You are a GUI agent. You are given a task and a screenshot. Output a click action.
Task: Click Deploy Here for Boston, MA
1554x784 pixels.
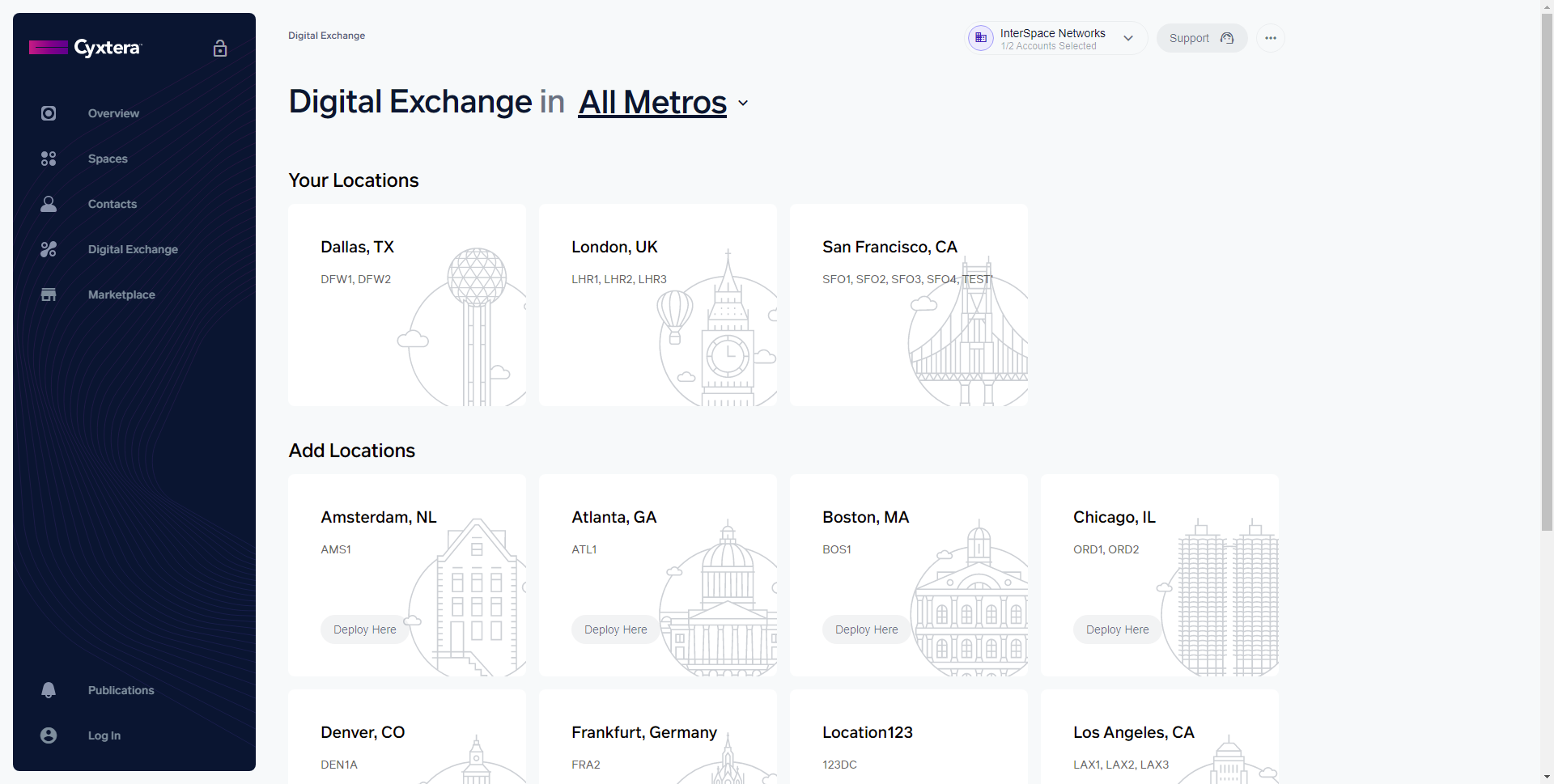[x=867, y=629]
